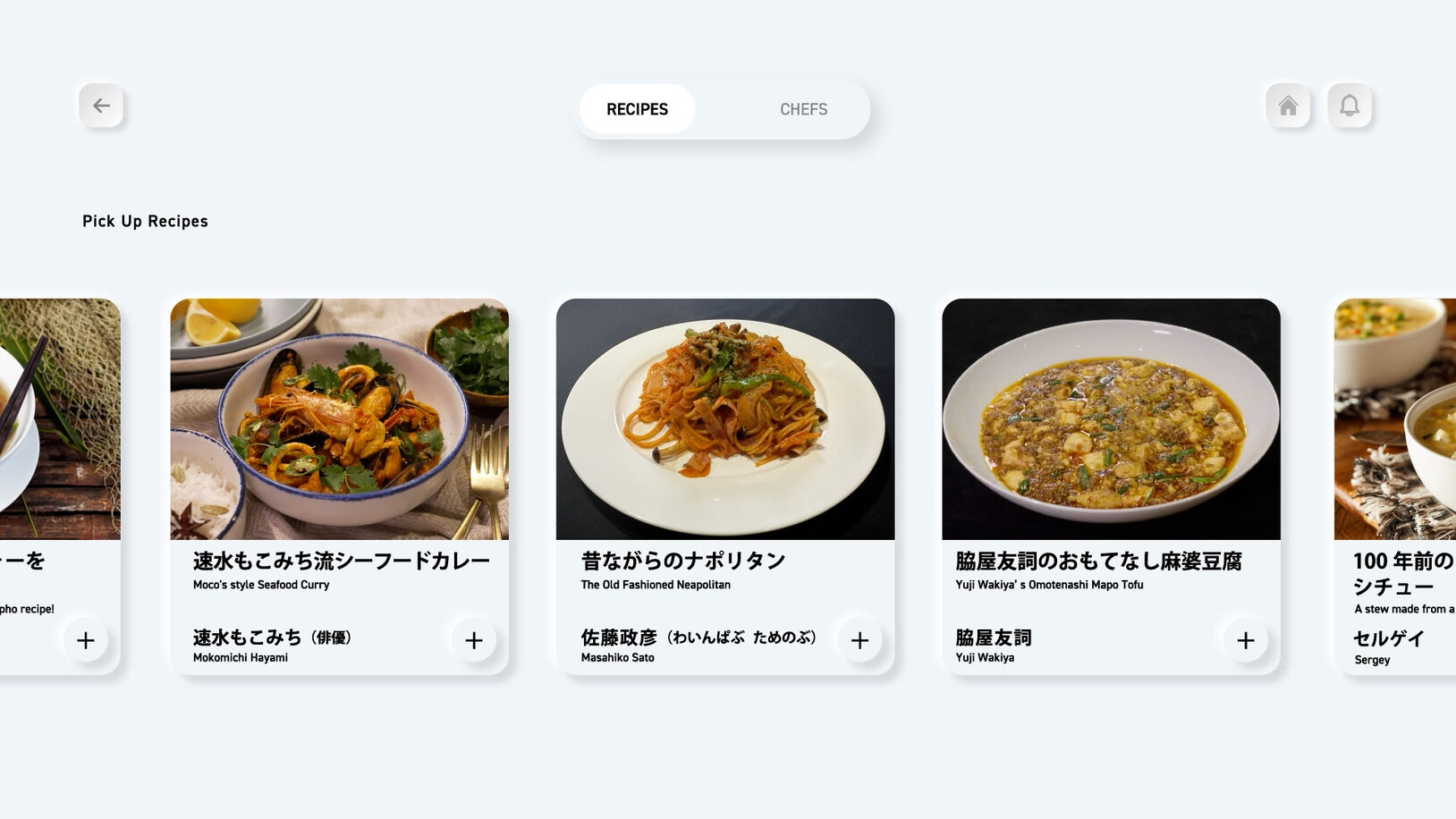Add Moco's style Seafood Curry with plus
Screen dimensions: 1456x819
pos(474,640)
